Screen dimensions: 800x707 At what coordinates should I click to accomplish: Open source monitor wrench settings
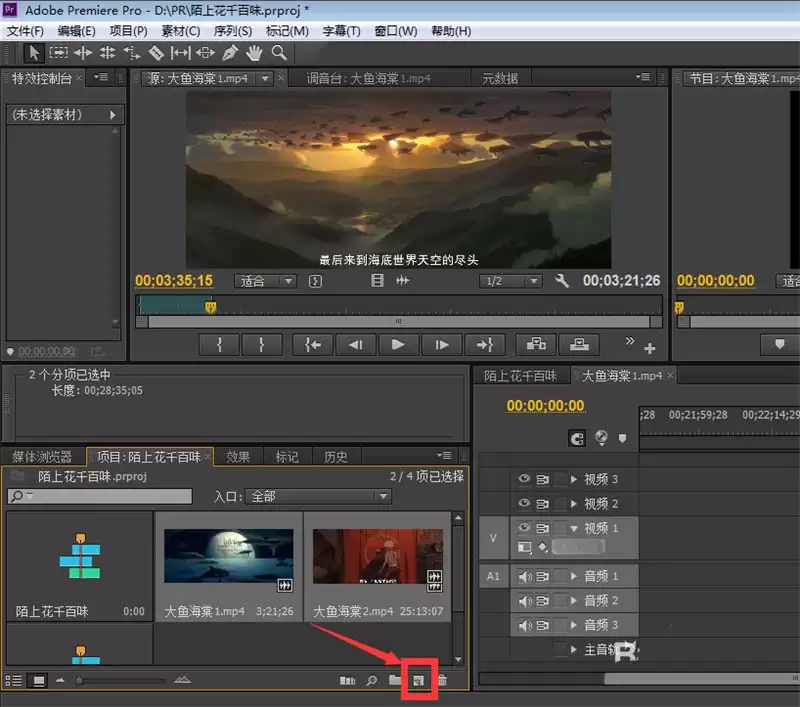click(x=562, y=281)
